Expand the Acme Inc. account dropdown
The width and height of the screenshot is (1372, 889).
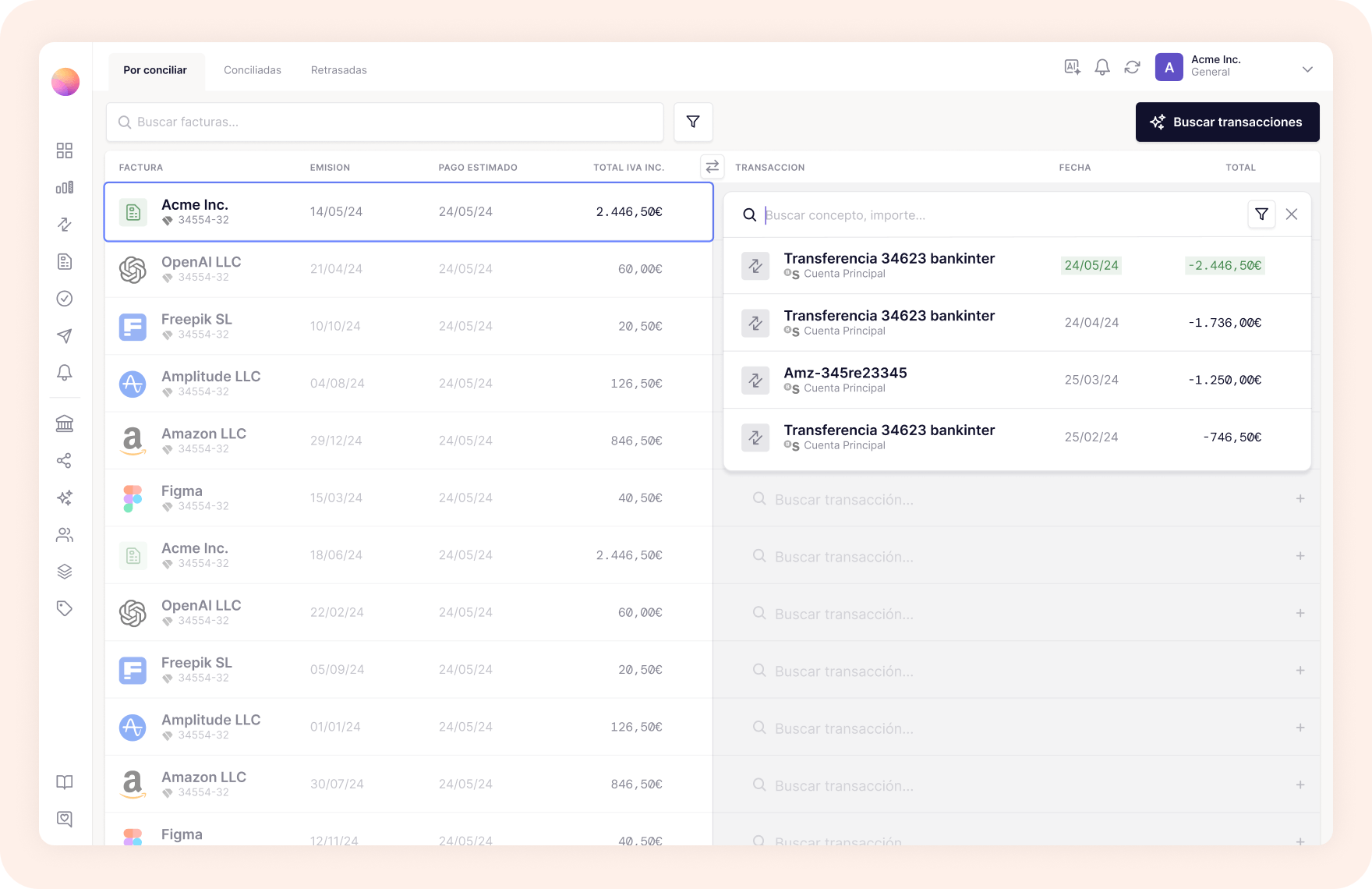click(1307, 69)
